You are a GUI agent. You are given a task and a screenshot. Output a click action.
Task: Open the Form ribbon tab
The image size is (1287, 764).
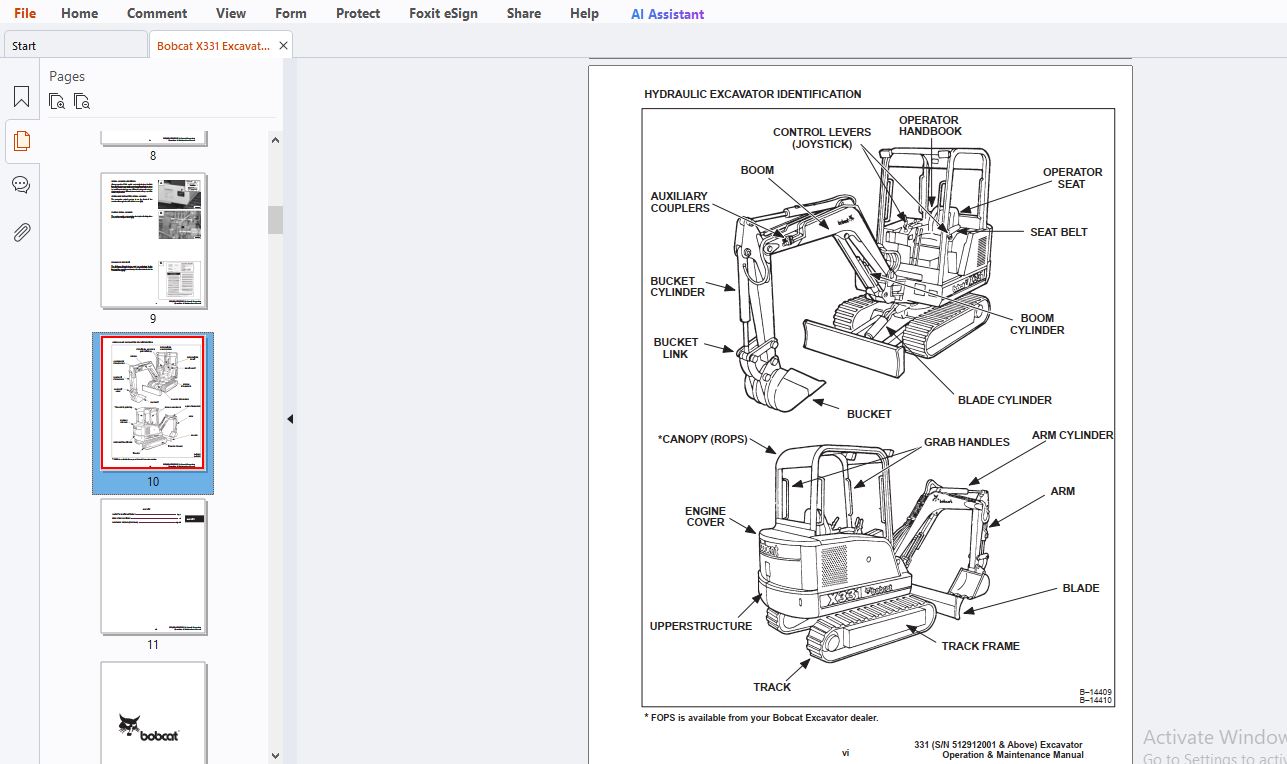tap(291, 13)
